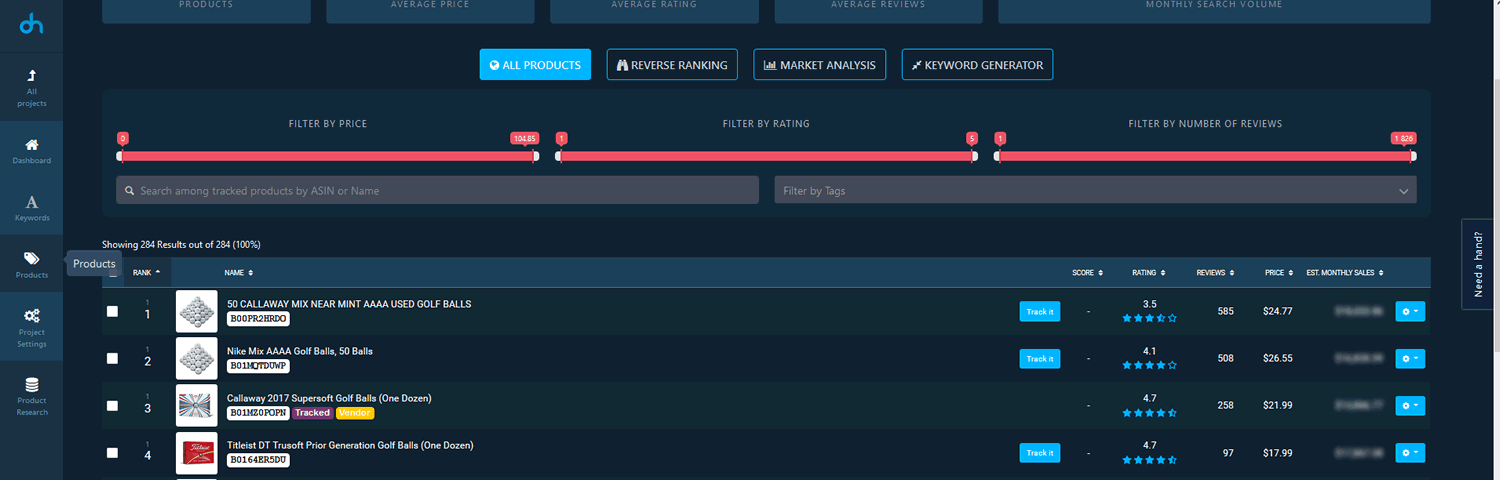Viewport: 1500px width, 480px height.
Task: Track the Titleist DT Trusoft product
Action: pyautogui.click(x=1040, y=453)
